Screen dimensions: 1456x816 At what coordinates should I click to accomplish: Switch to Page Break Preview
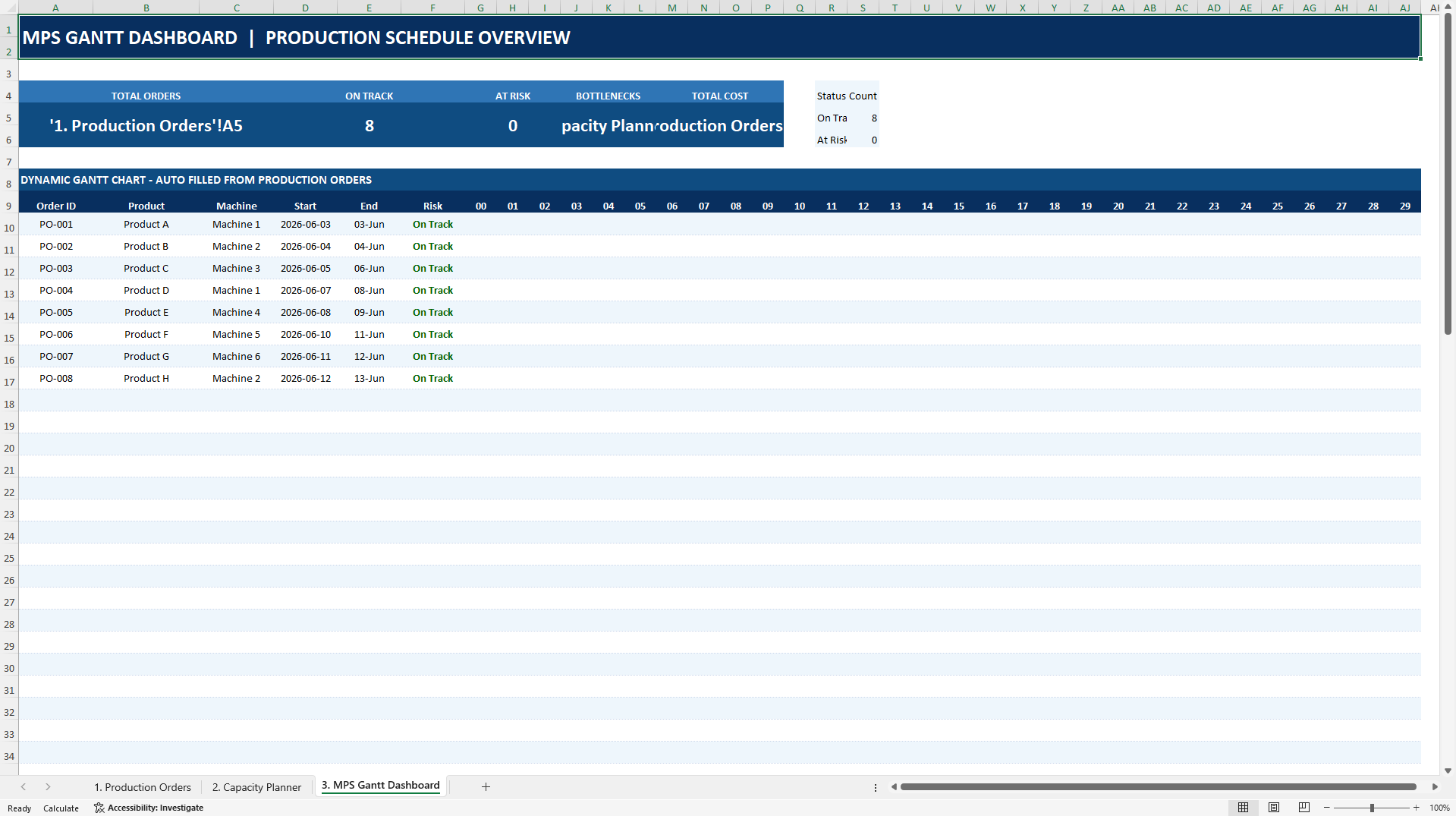[x=1304, y=808]
